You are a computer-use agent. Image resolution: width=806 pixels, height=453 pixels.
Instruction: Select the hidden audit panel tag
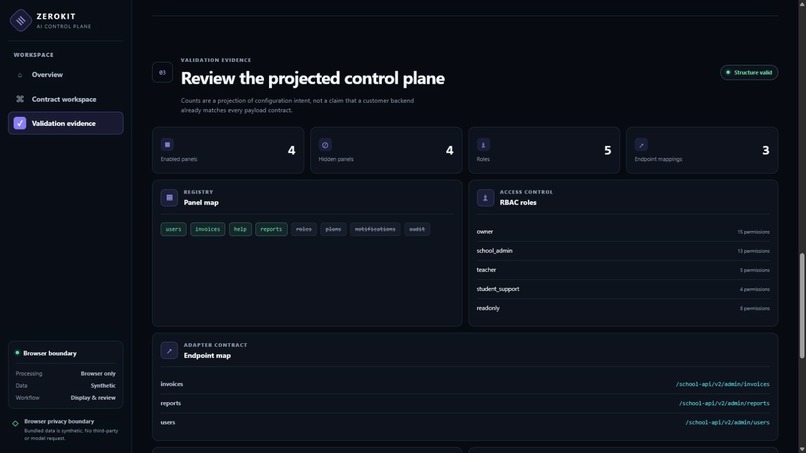pyautogui.click(x=417, y=229)
